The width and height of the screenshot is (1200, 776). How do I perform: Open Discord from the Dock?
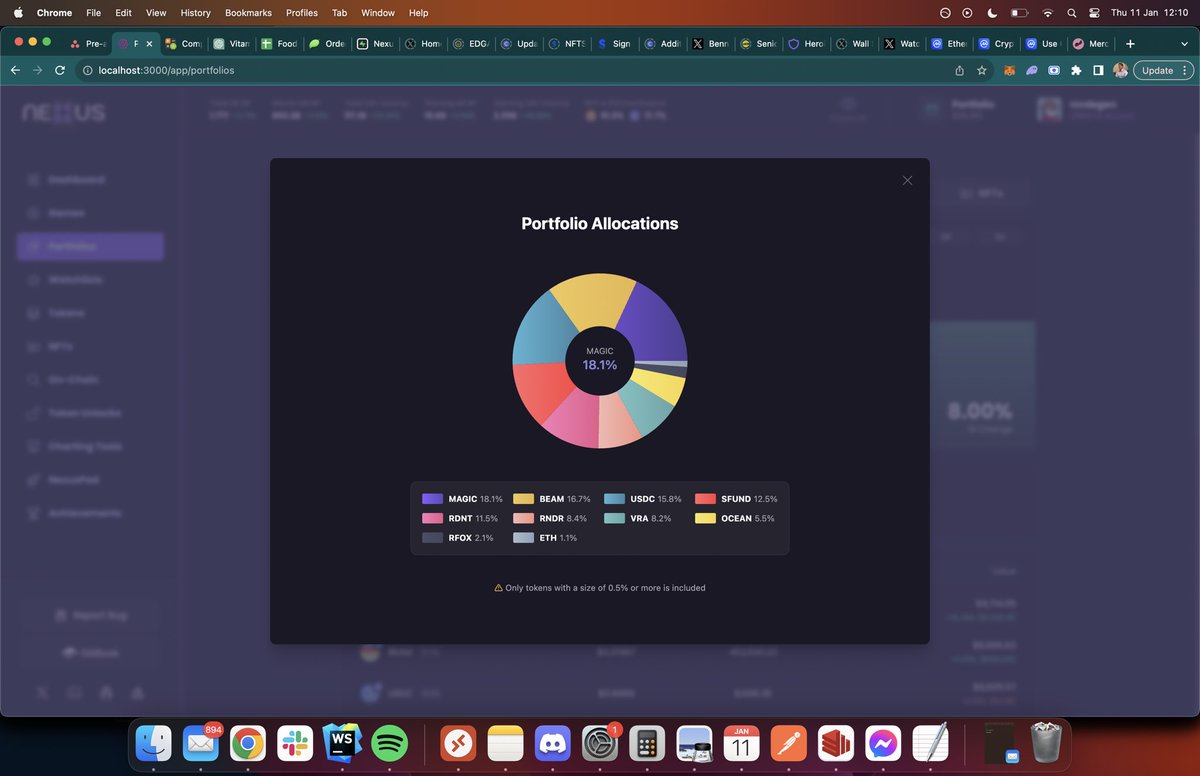coord(553,744)
